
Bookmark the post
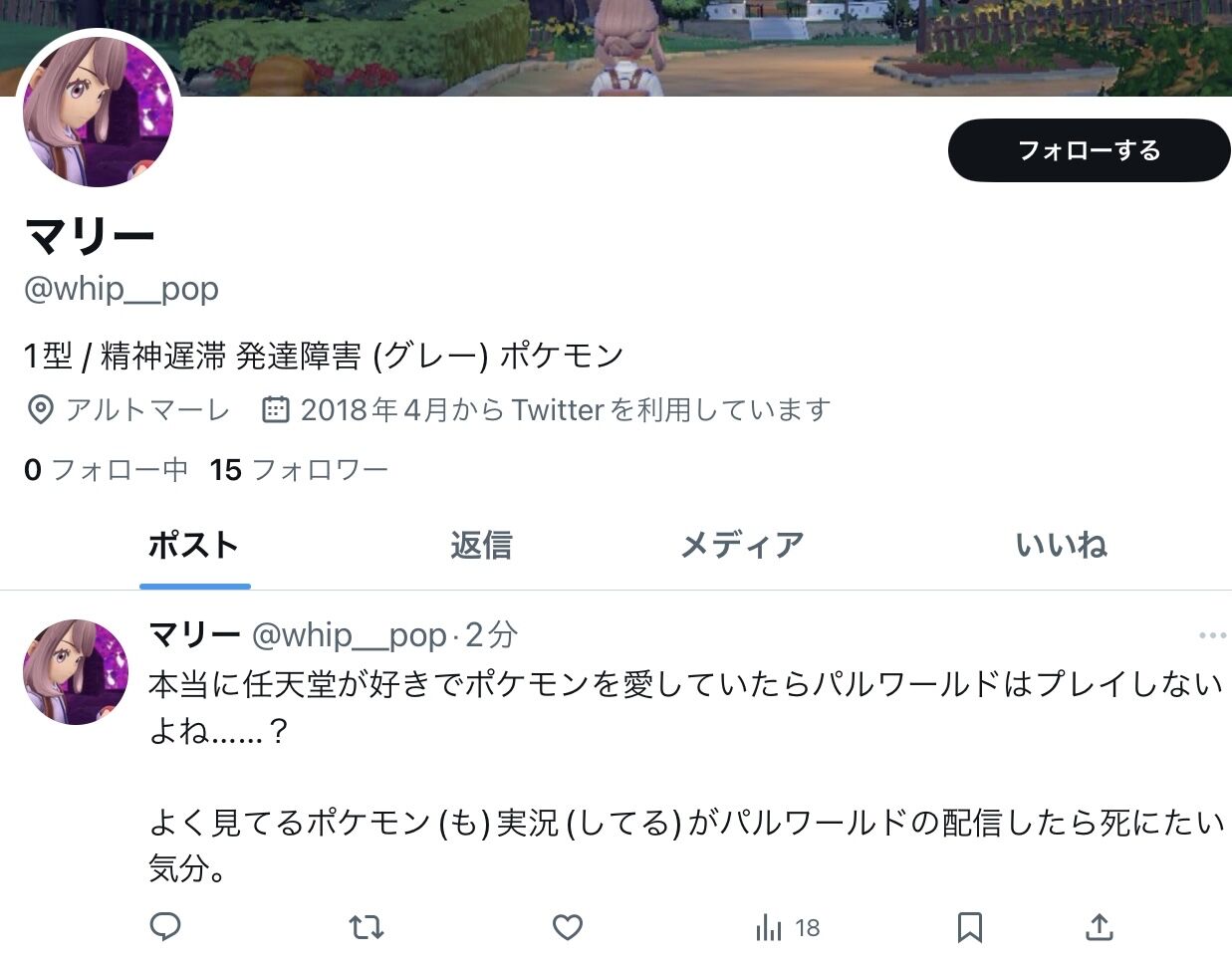[970, 928]
